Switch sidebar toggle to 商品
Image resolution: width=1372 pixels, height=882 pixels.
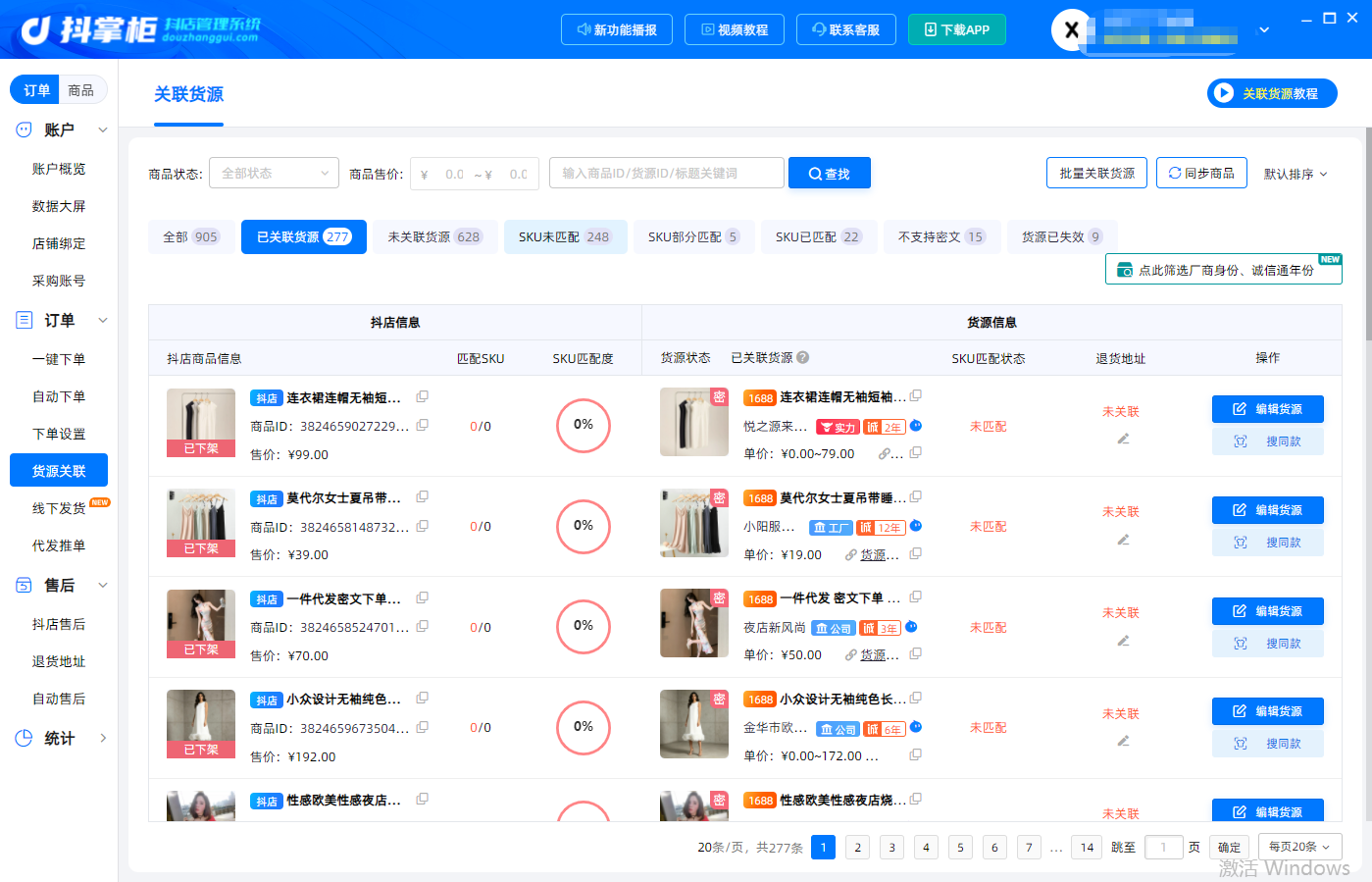(81, 90)
